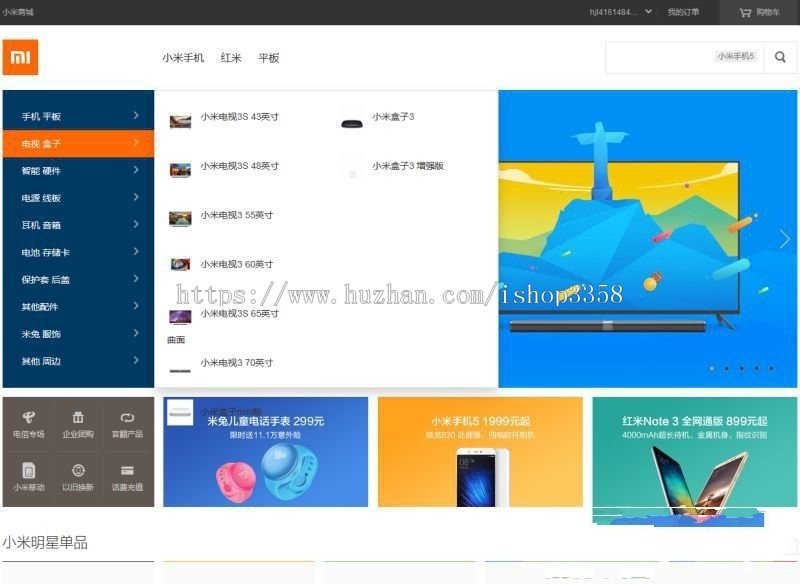Open the 红米 navigation item
The height and width of the screenshot is (584, 800).
[x=231, y=58]
